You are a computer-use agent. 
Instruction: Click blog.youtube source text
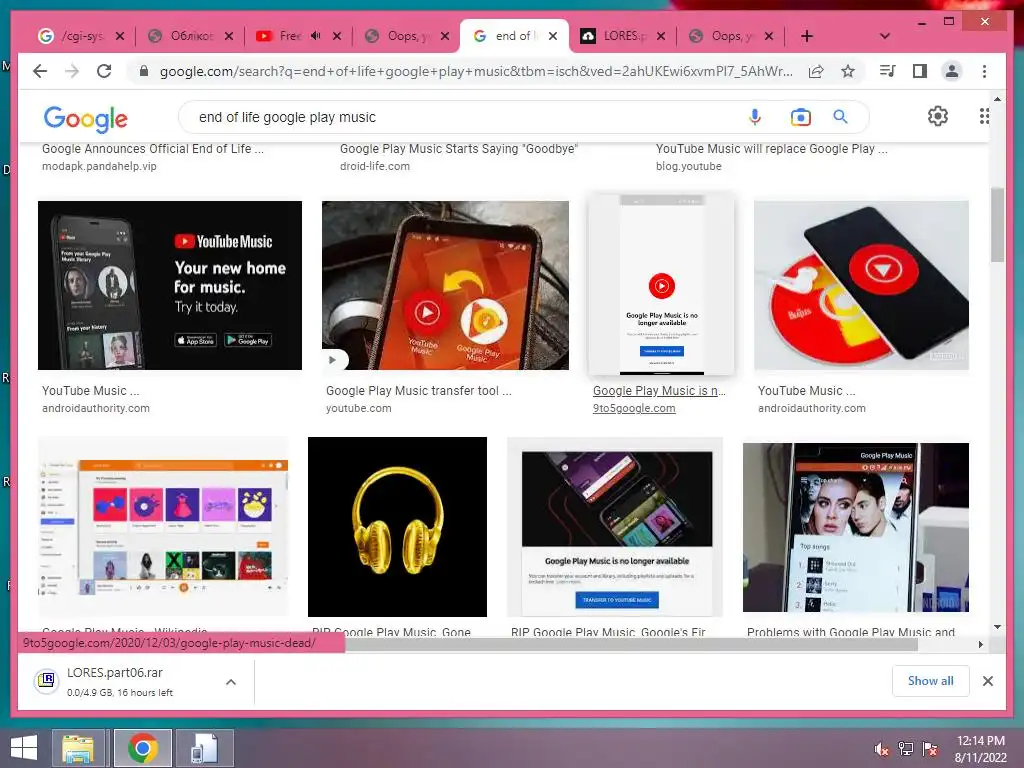point(689,167)
